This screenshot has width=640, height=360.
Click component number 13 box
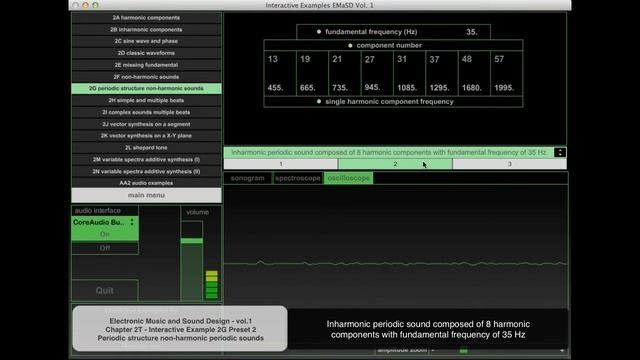point(273,59)
